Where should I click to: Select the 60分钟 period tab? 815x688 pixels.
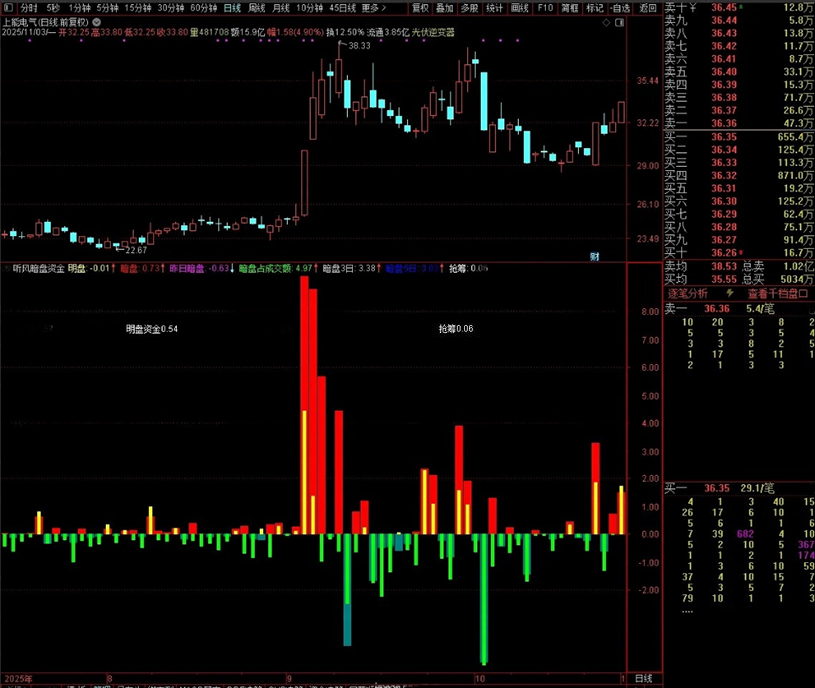[x=204, y=8]
